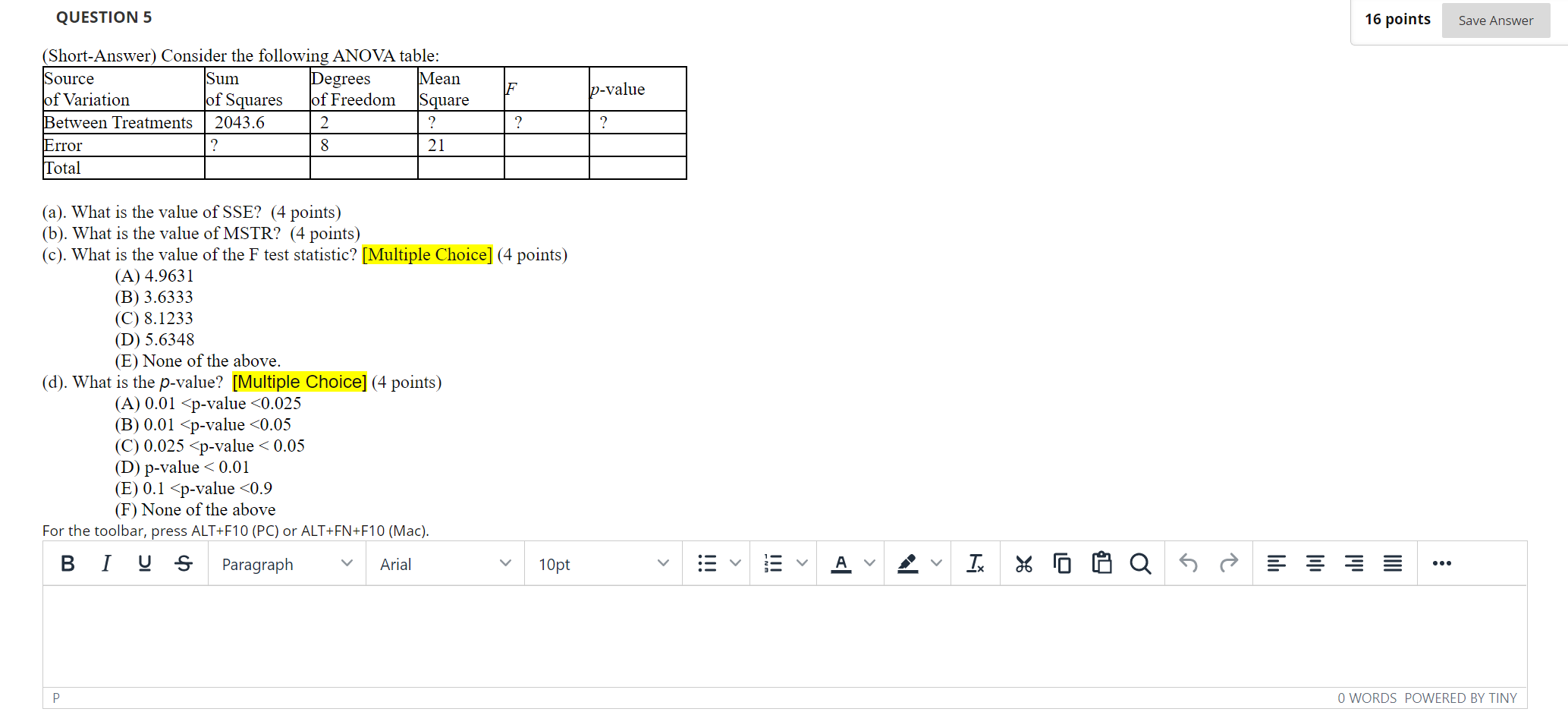Viewport: 1568px width, 712px height.
Task: Expand text color picker arrow
Action: pos(869,563)
